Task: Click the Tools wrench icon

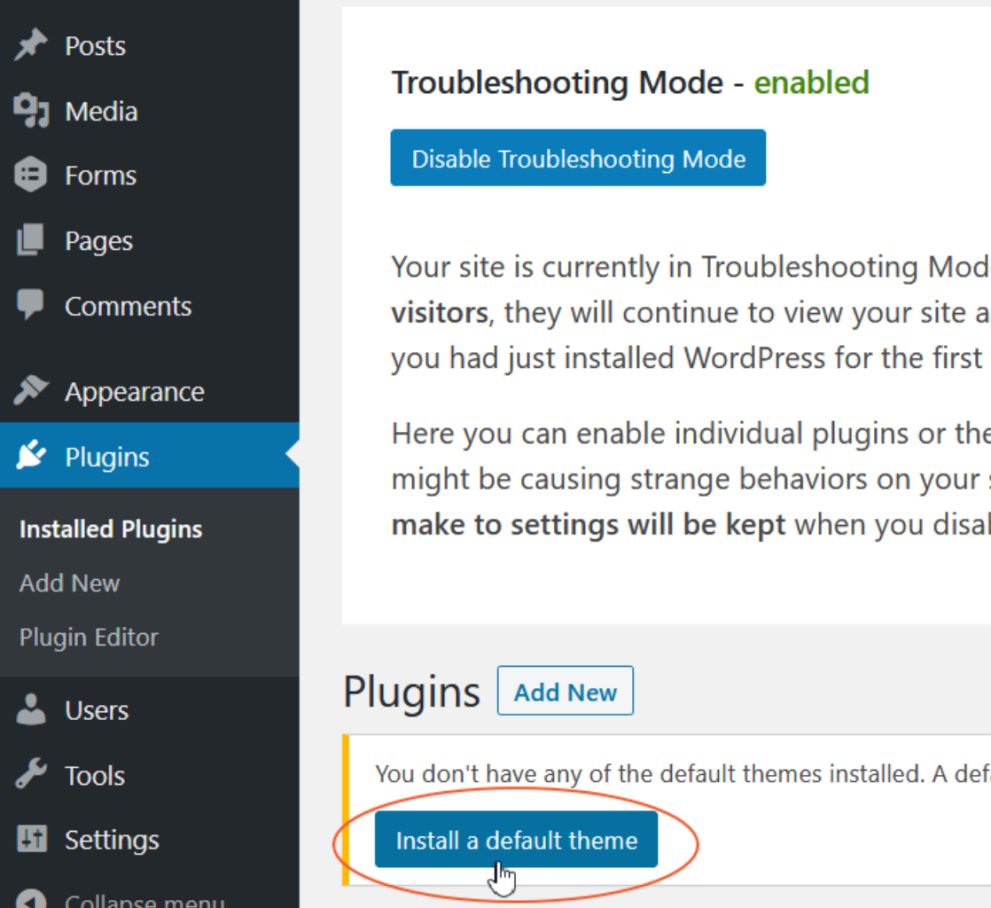Action: point(32,775)
